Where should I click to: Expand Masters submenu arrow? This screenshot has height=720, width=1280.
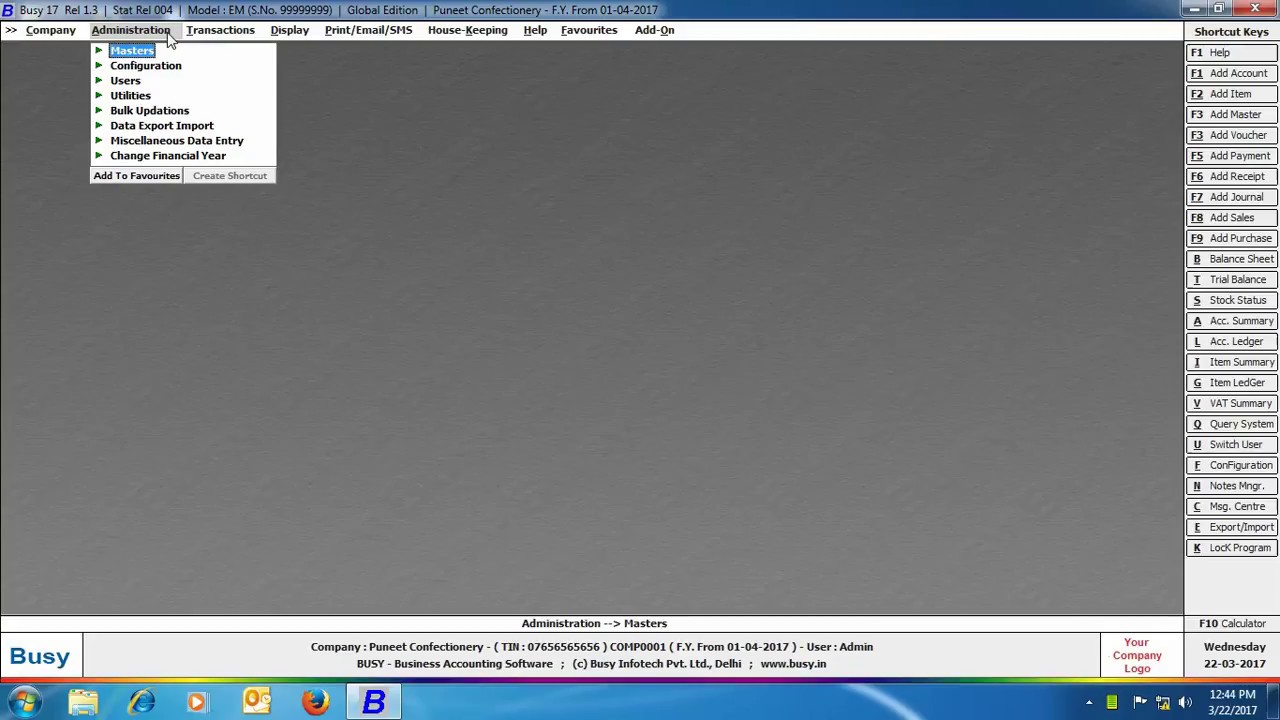pyautogui.click(x=99, y=50)
